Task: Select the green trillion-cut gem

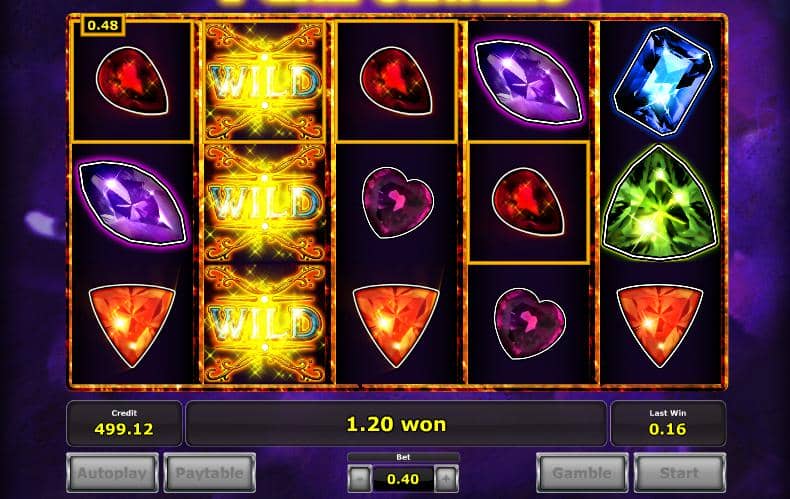Action: pos(660,203)
